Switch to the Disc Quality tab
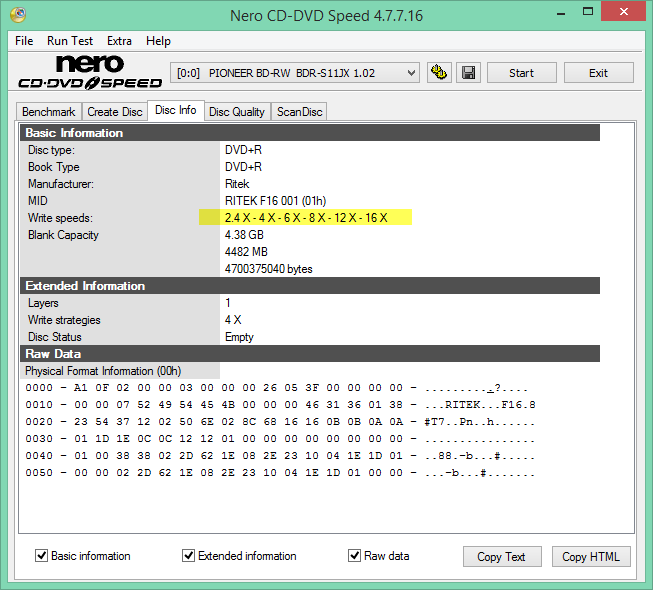653x590 pixels. point(237,112)
